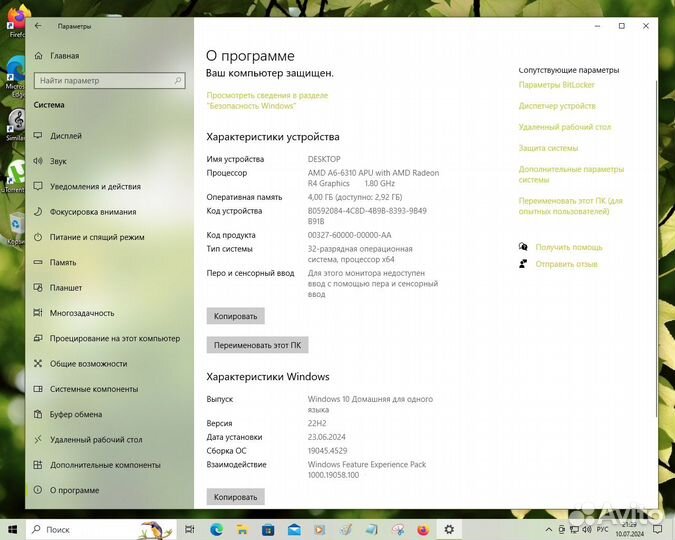
Task: Click the Settings window vertical scrollbar
Action: 656,248
